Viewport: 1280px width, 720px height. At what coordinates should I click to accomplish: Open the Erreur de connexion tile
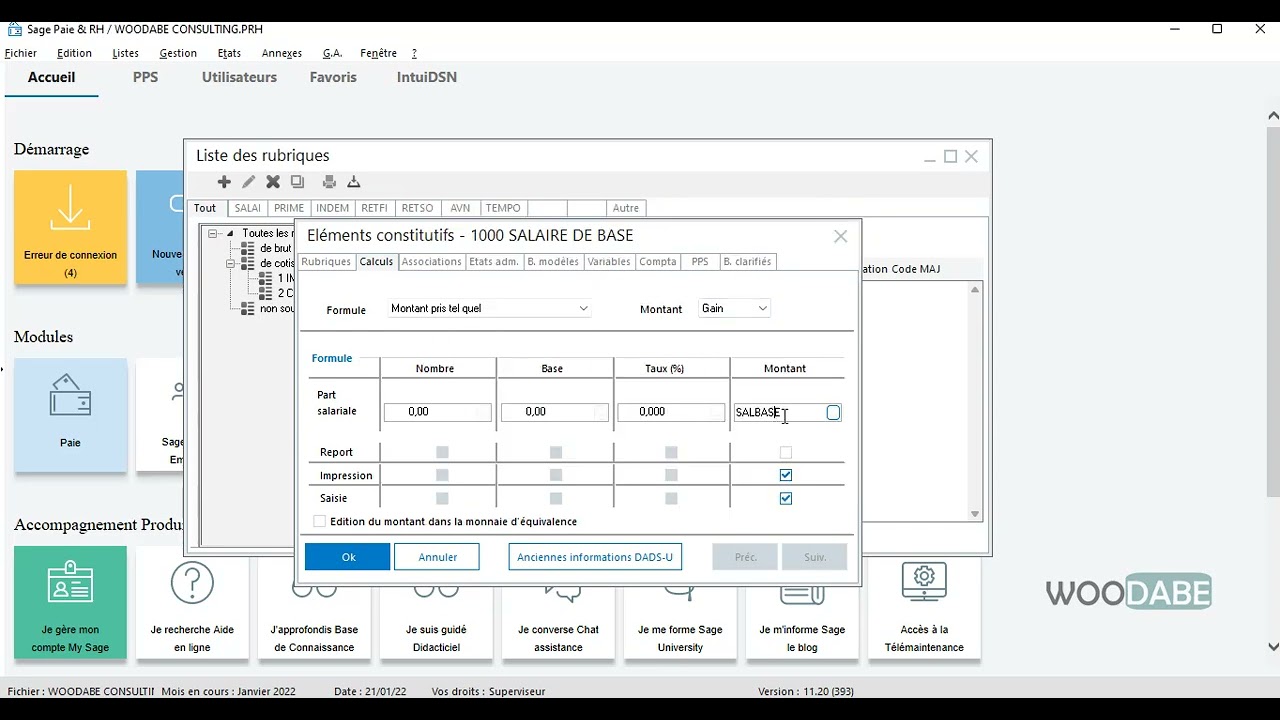[x=70, y=227]
